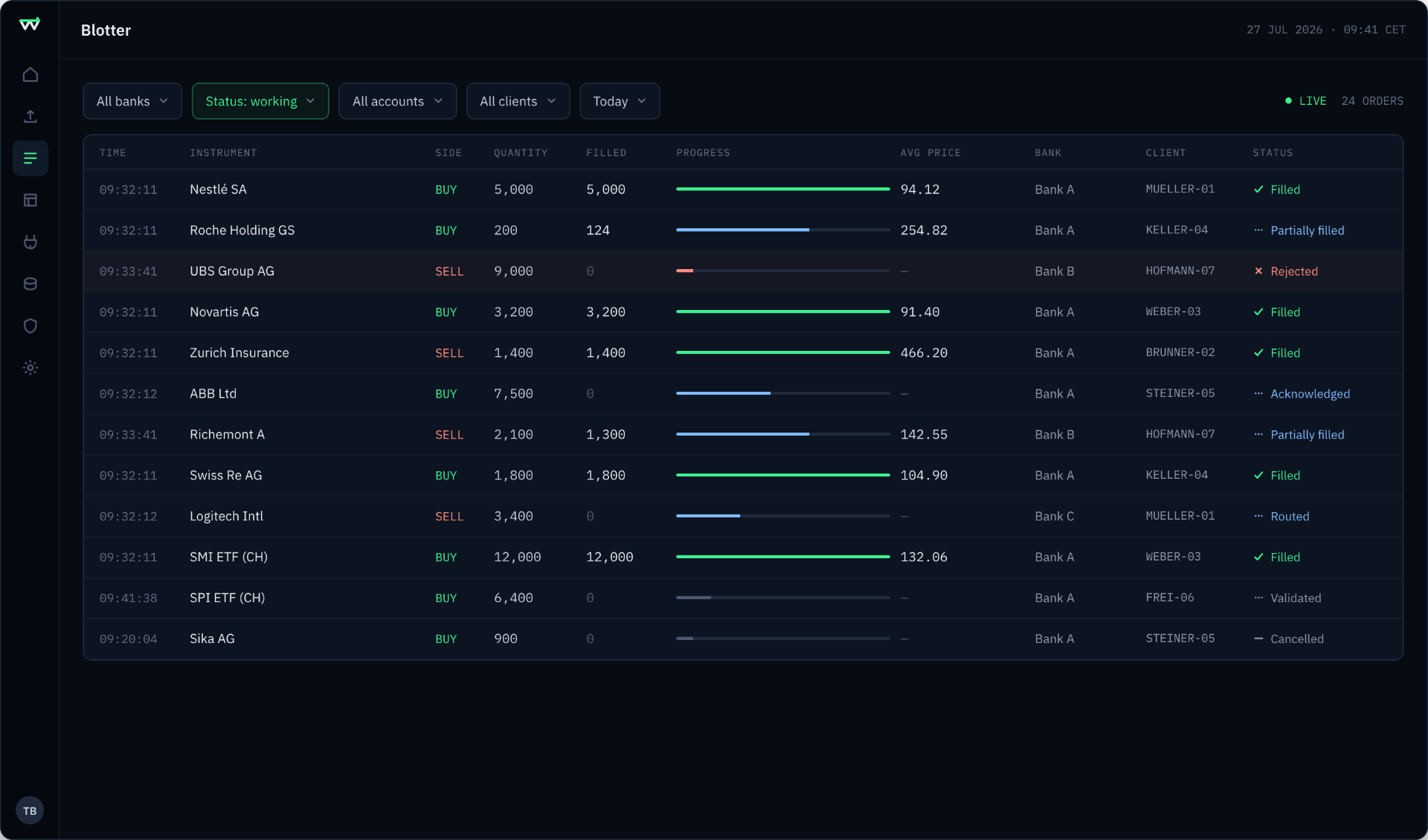
Task: Sort by the TIME column header
Action: (x=113, y=153)
